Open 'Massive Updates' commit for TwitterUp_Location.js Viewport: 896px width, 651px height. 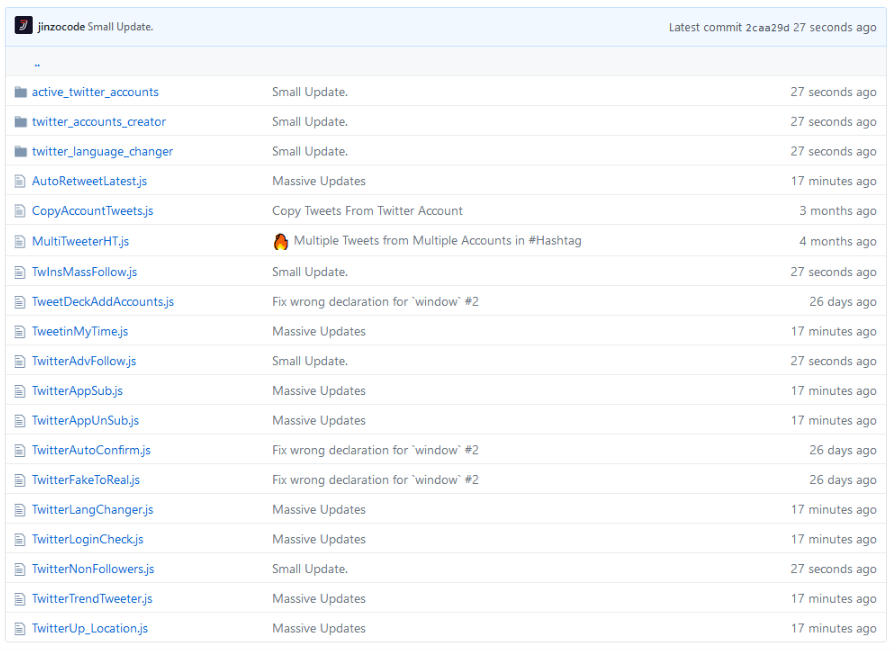(x=319, y=629)
